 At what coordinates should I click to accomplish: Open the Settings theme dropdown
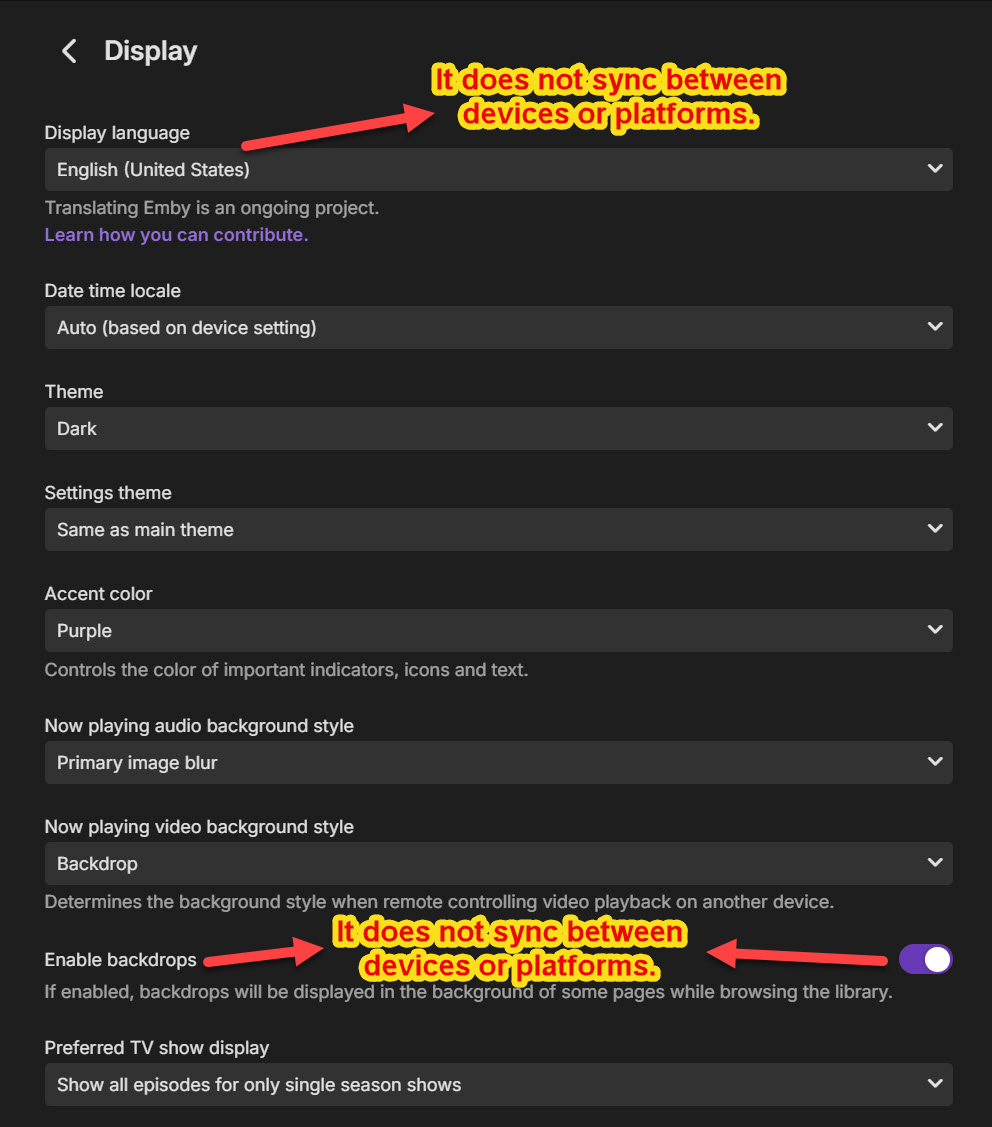pos(498,530)
